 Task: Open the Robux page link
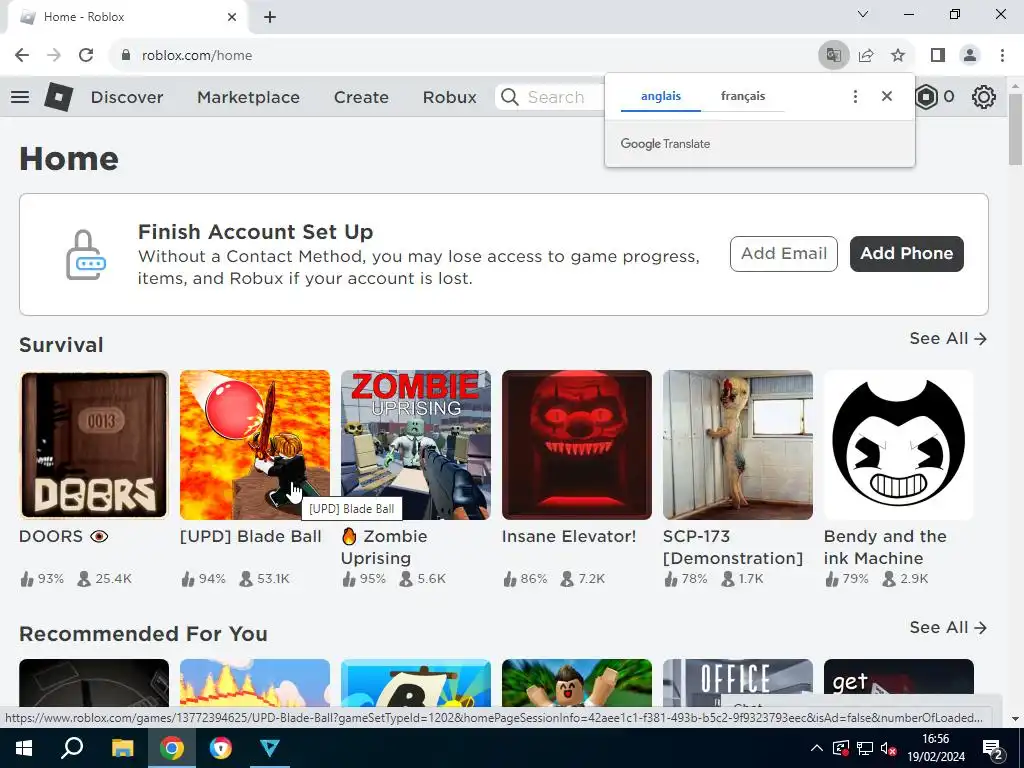tap(449, 97)
